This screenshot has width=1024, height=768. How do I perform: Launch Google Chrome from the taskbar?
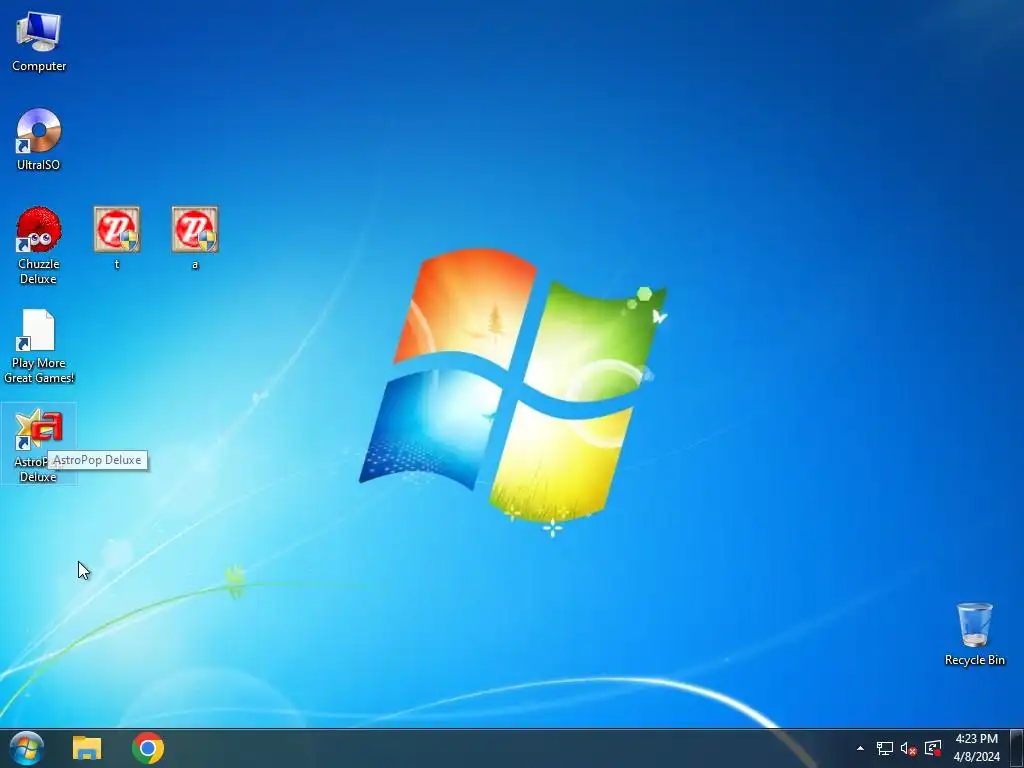coord(148,748)
